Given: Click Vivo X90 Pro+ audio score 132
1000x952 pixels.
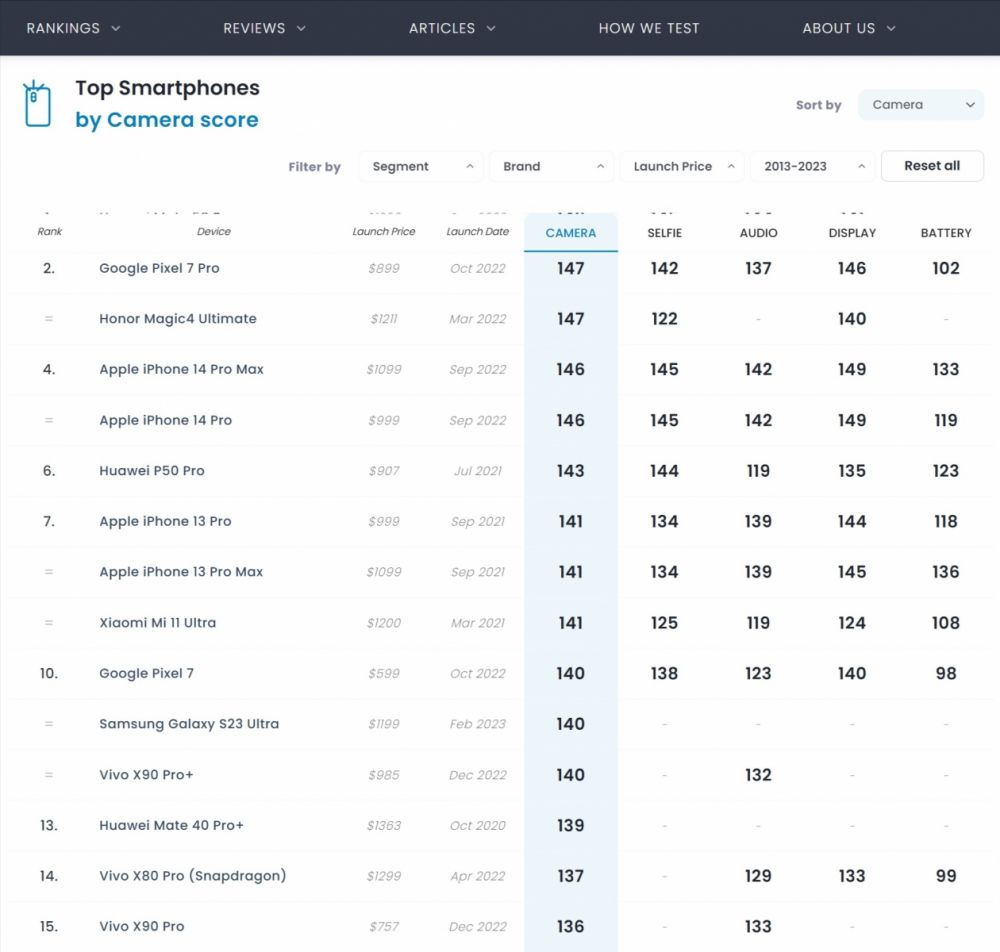Looking at the screenshot, I should 758,775.
